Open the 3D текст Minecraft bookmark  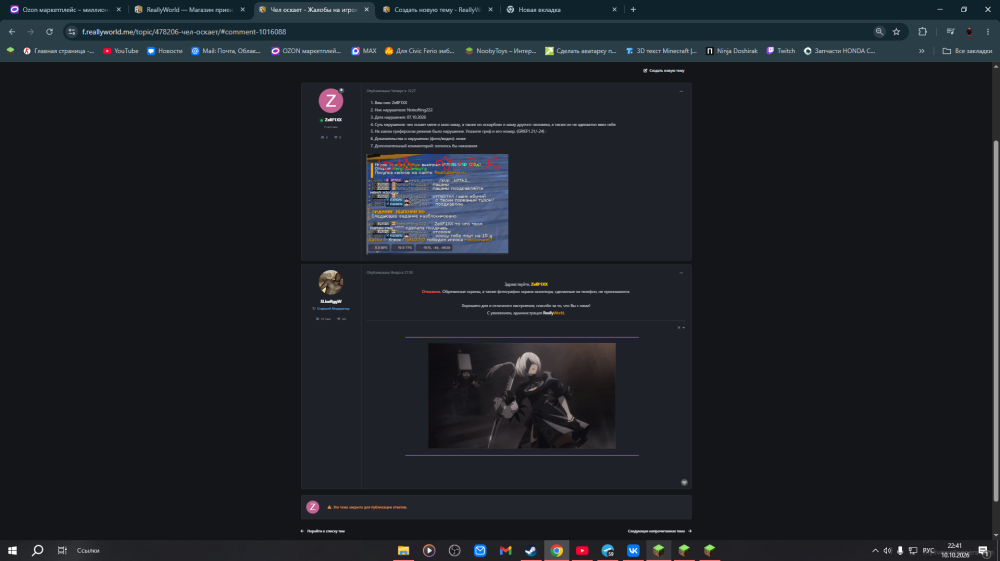tap(661, 50)
